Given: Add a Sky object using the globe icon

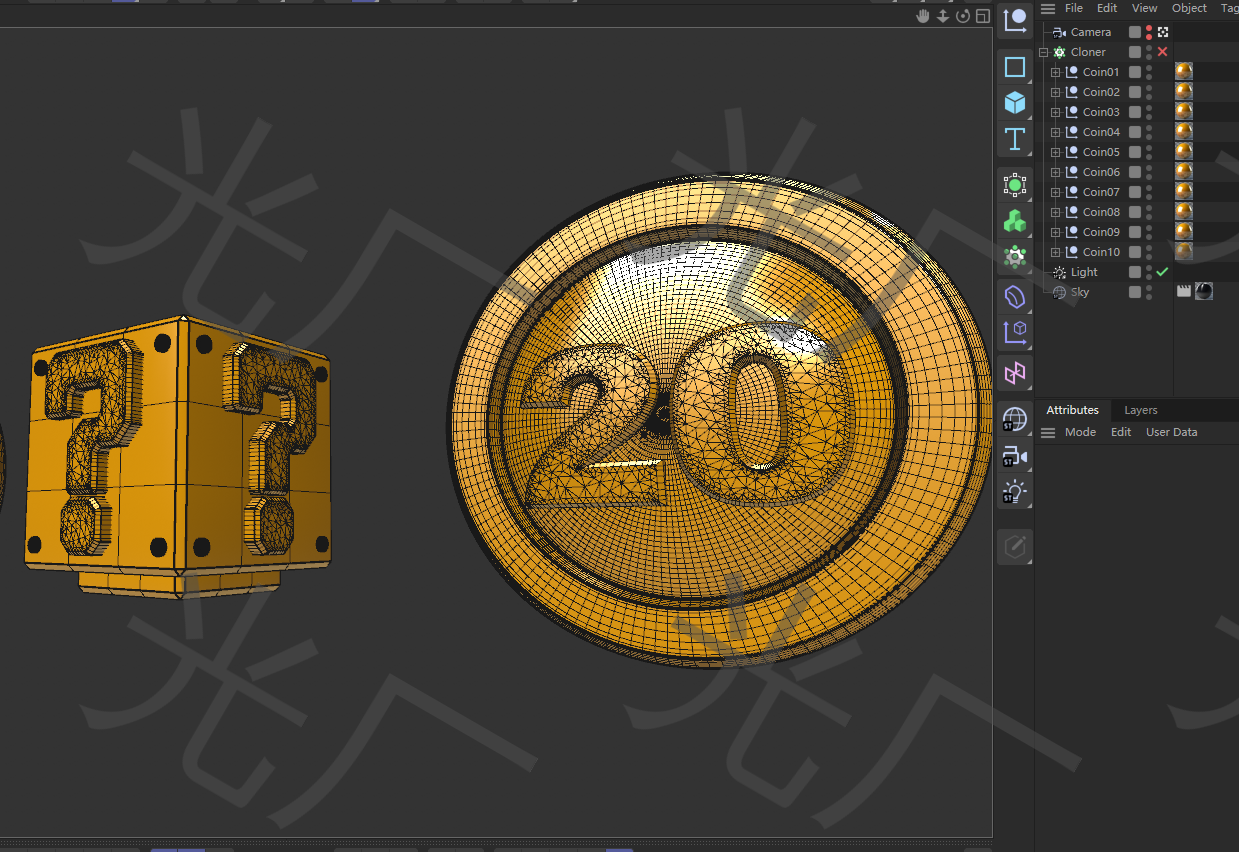Looking at the screenshot, I should pyautogui.click(x=1014, y=420).
